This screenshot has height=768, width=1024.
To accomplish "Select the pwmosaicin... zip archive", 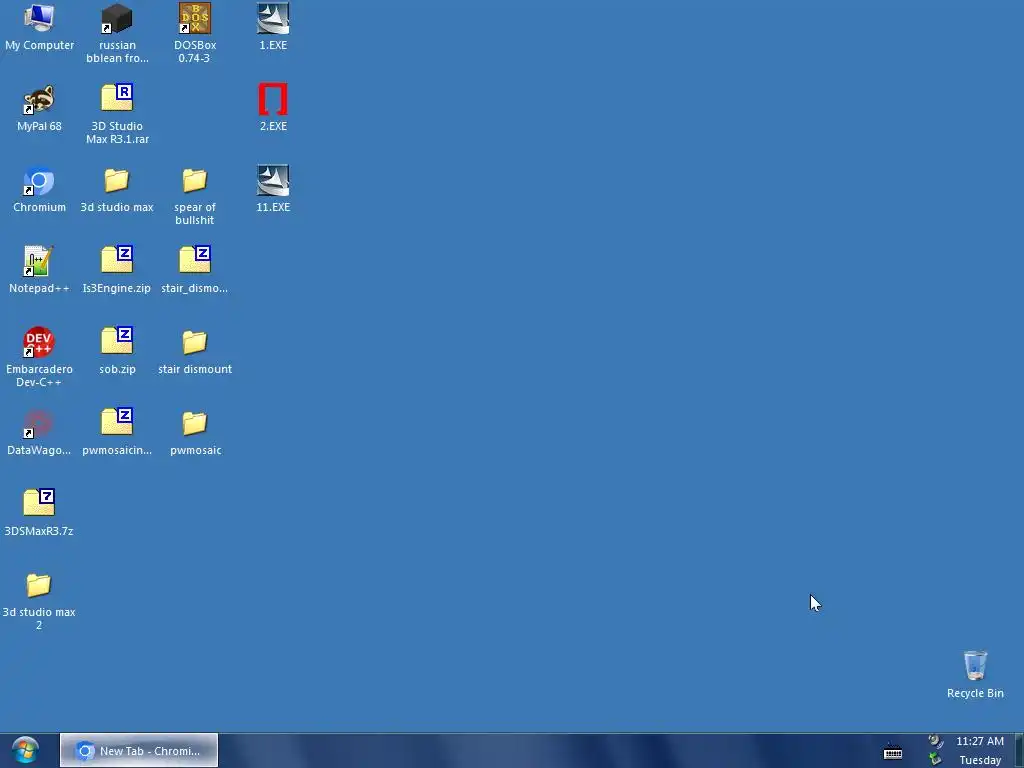I will (117, 432).
